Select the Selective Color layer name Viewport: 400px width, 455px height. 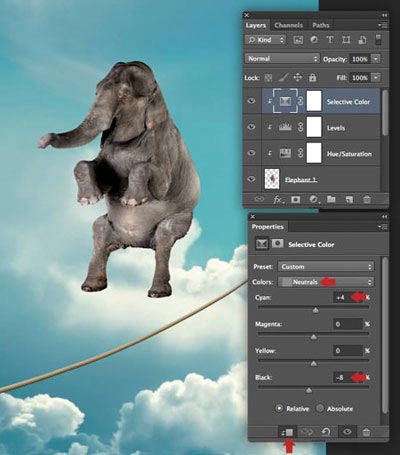tap(348, 102)
